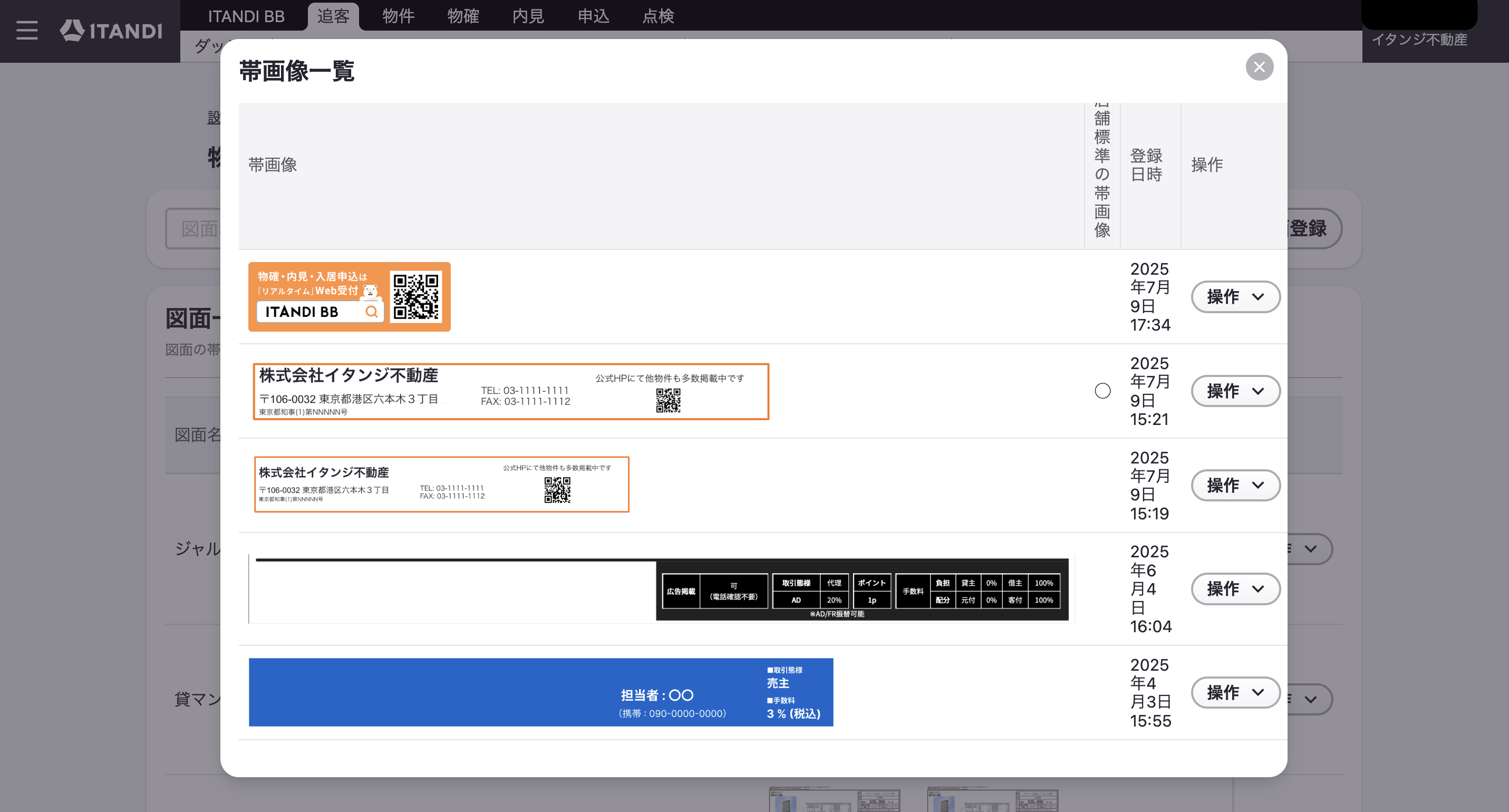This screenshot has height=812, width=1509.
Task: Click the smaller 株式会社イタンジ不動産 band image
Action: pyautogui.click(x=442, y=485)
